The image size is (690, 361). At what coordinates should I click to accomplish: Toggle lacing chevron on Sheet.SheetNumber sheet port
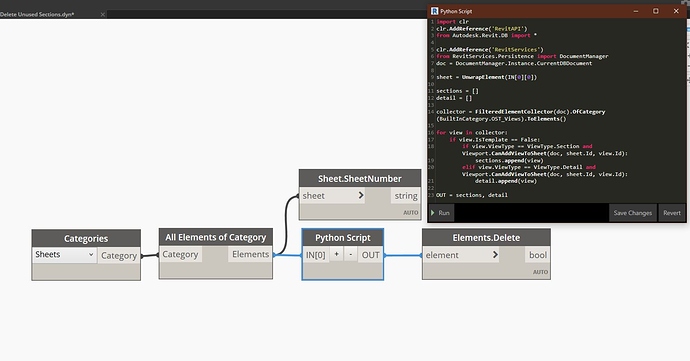361,195
